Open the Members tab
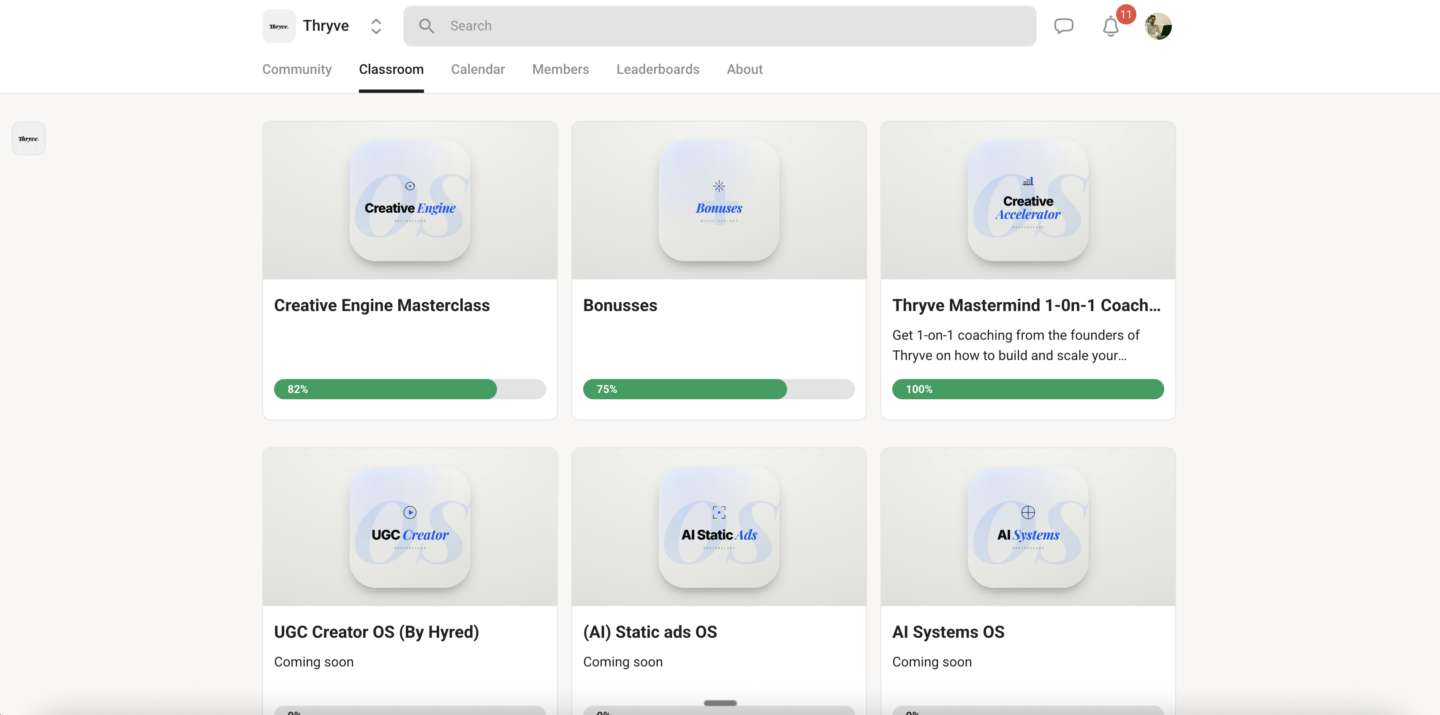The image size is (1440, 715). (x=560, y=69)
